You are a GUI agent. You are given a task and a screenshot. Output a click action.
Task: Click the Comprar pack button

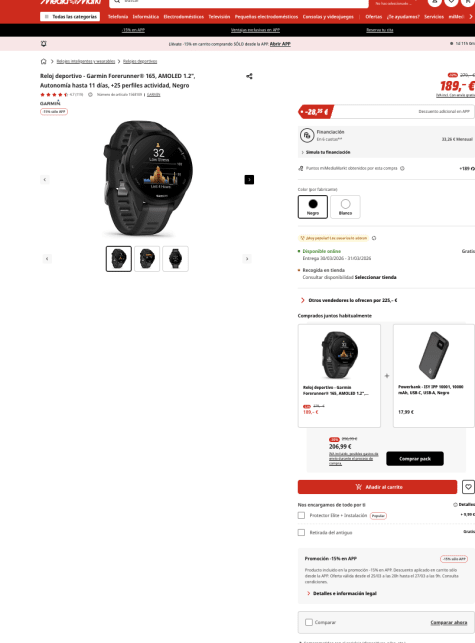[415, 458]
